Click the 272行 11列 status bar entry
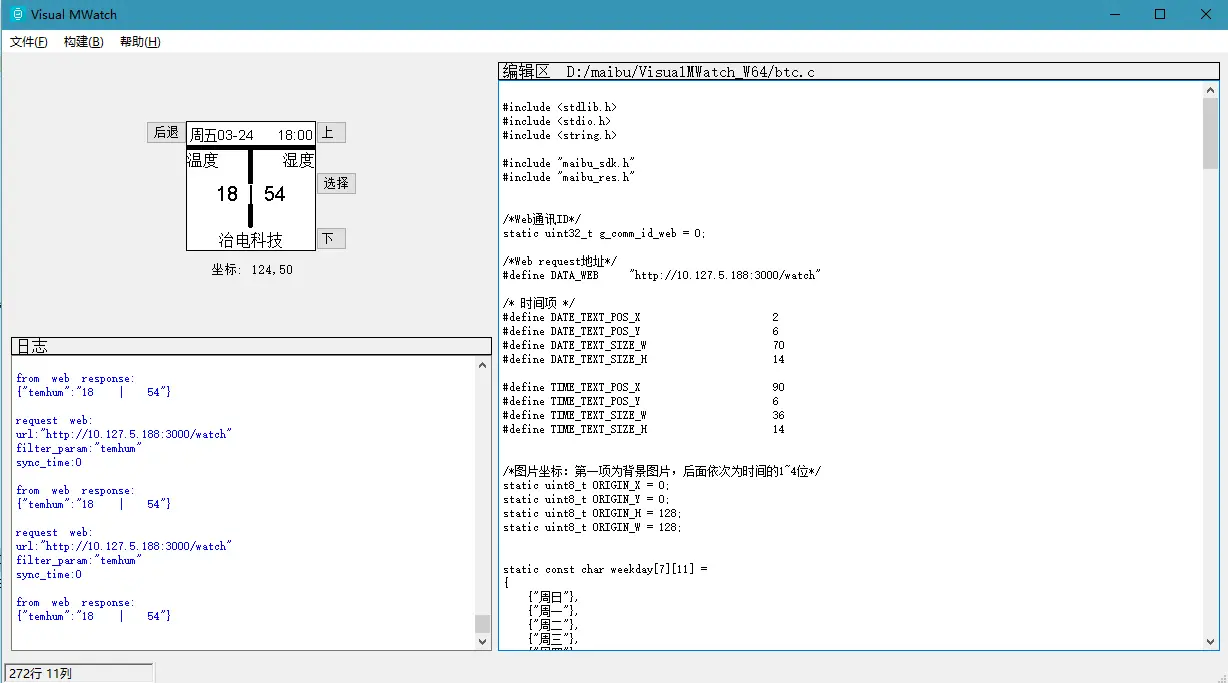The image size is (1228, 683). (x=79, y=673)
